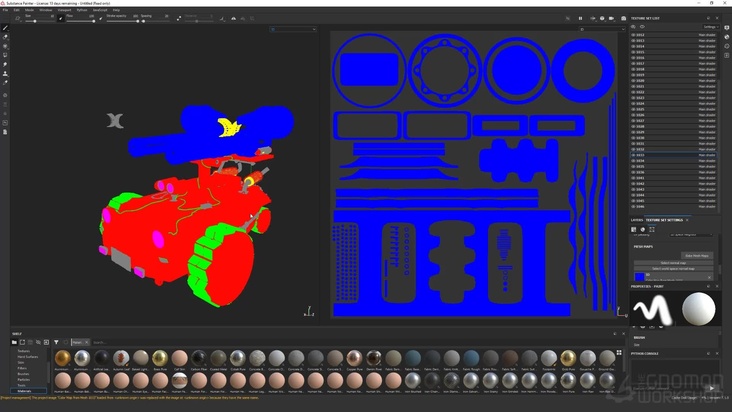
Task: Select the Clone tool
Action: click(x=5, y=74)
